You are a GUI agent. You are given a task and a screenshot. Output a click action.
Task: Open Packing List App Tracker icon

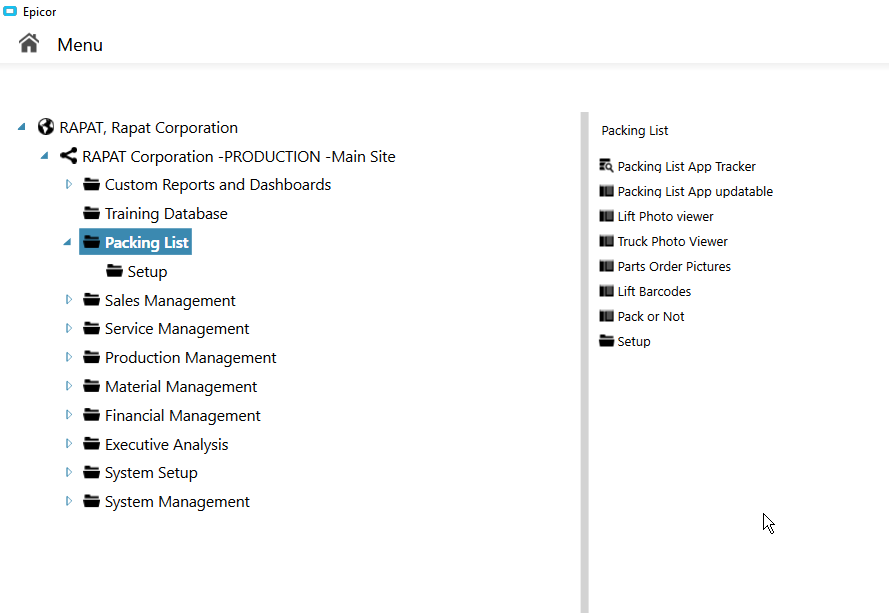(x=606, y=166)
